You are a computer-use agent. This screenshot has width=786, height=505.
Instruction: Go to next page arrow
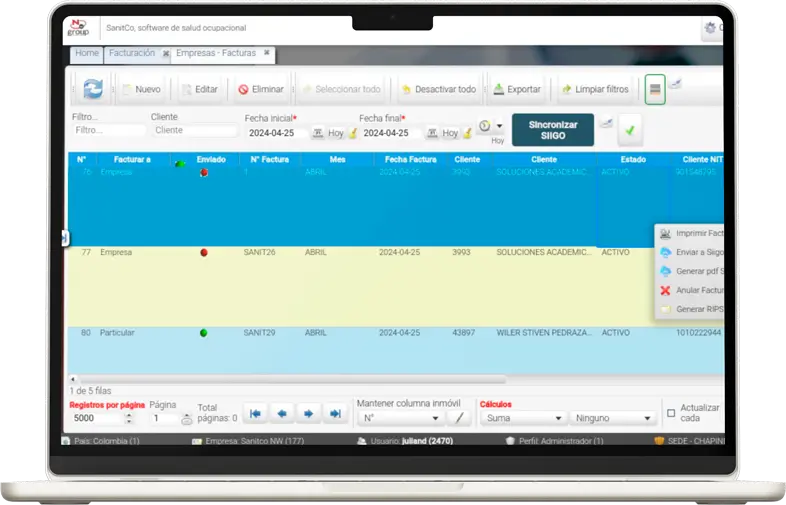click(x=308, y=414)
